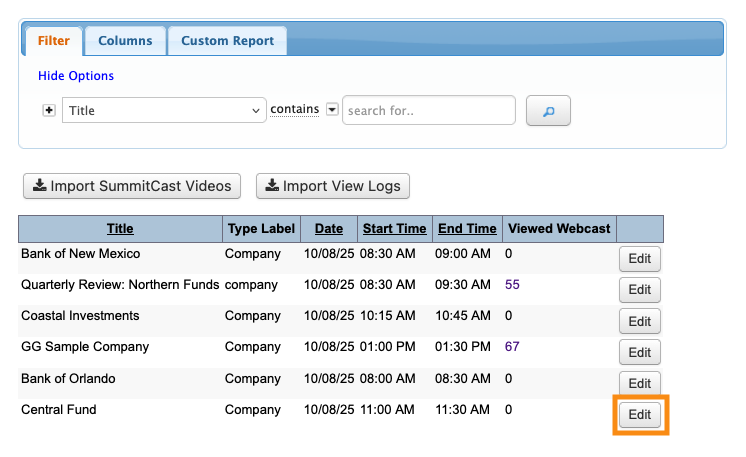Edit the GG Sample Company row
This screenshot has height=457, width=746.
tap(639, 353)
